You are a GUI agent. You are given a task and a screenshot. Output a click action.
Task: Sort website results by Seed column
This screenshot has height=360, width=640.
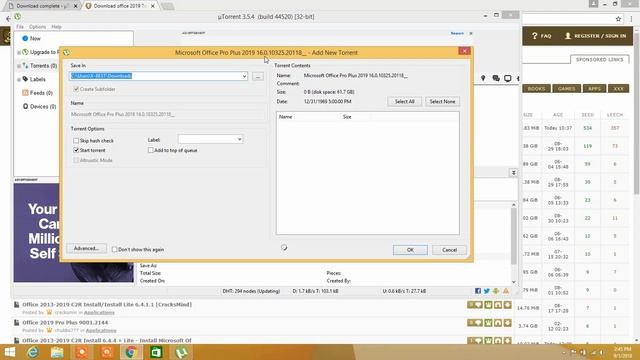[587, 115]
